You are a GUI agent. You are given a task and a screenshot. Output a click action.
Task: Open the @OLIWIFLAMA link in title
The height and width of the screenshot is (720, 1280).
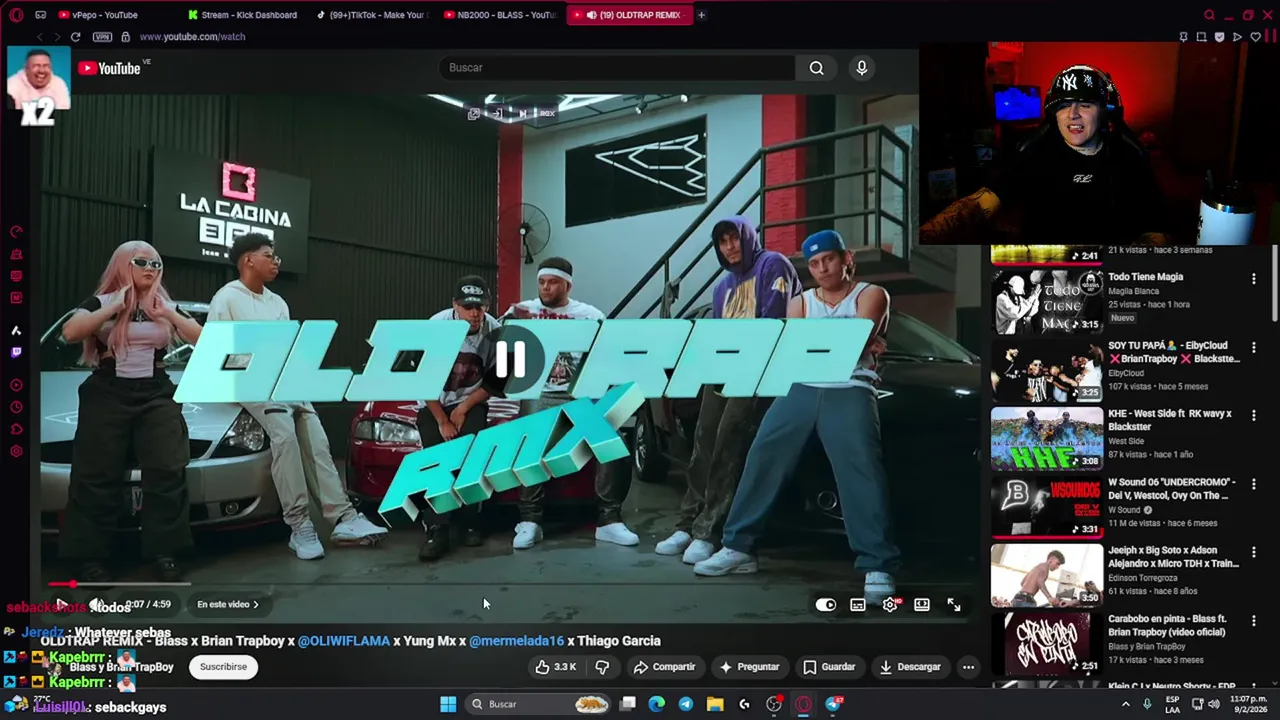pyautogui.click(x=344, y=641)
